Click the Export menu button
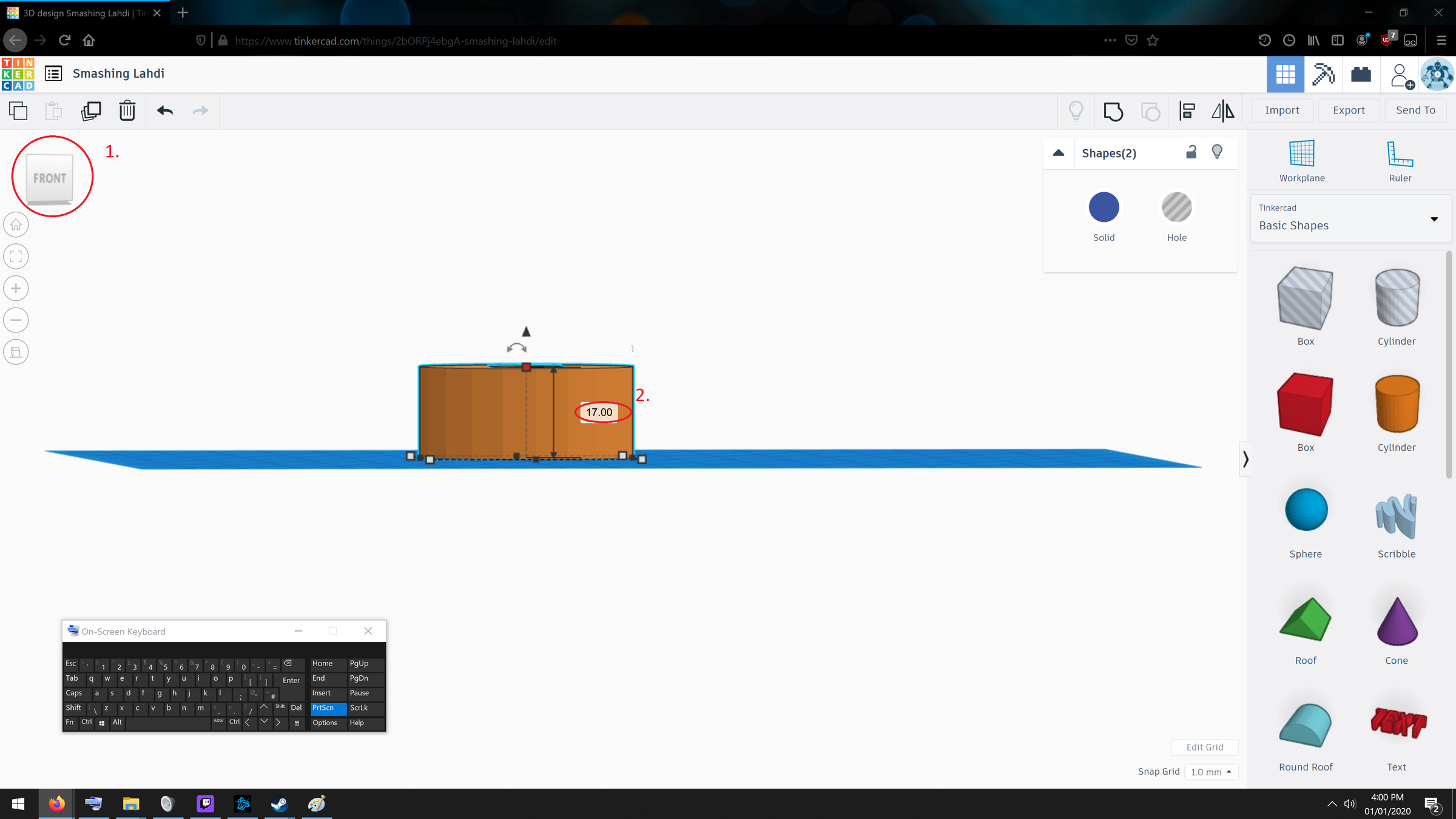Image resolution: width=1456 pixels, height=819 pixels. 1349,110
